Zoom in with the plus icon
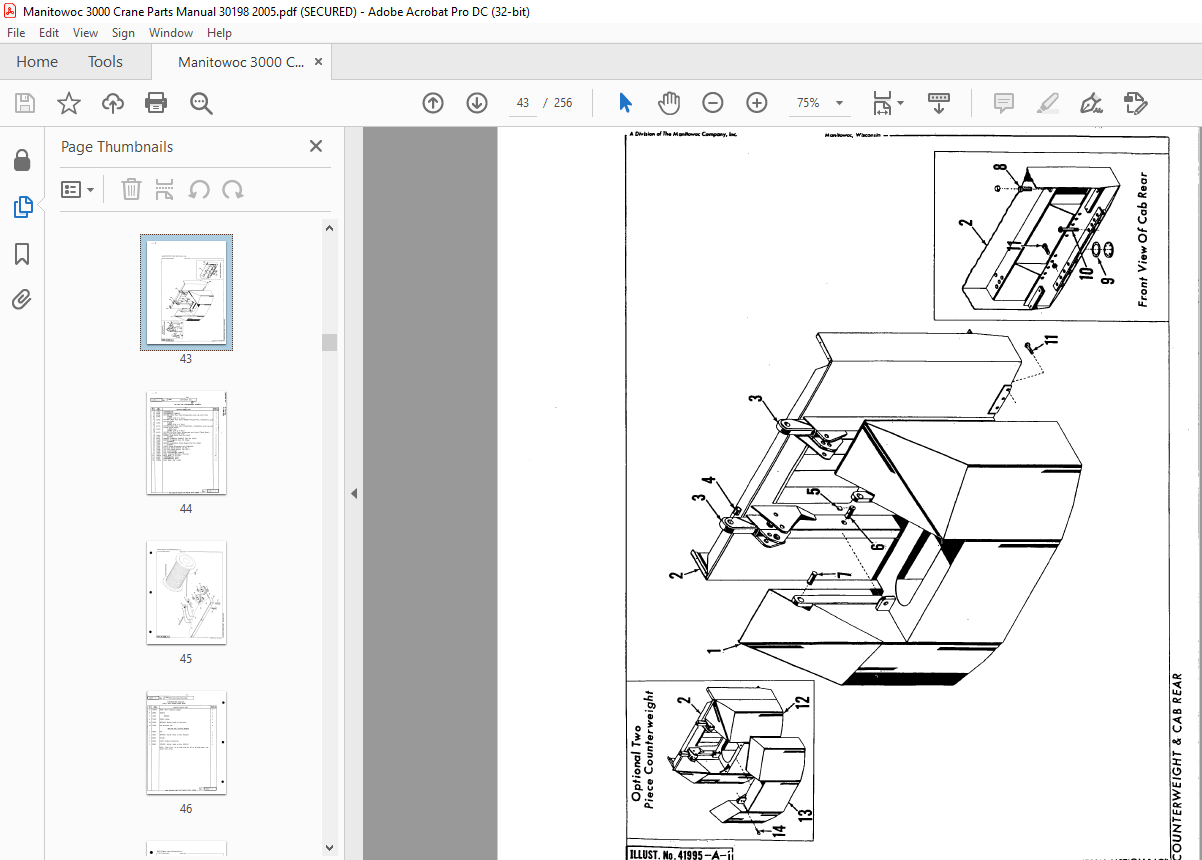 [756, 103]
